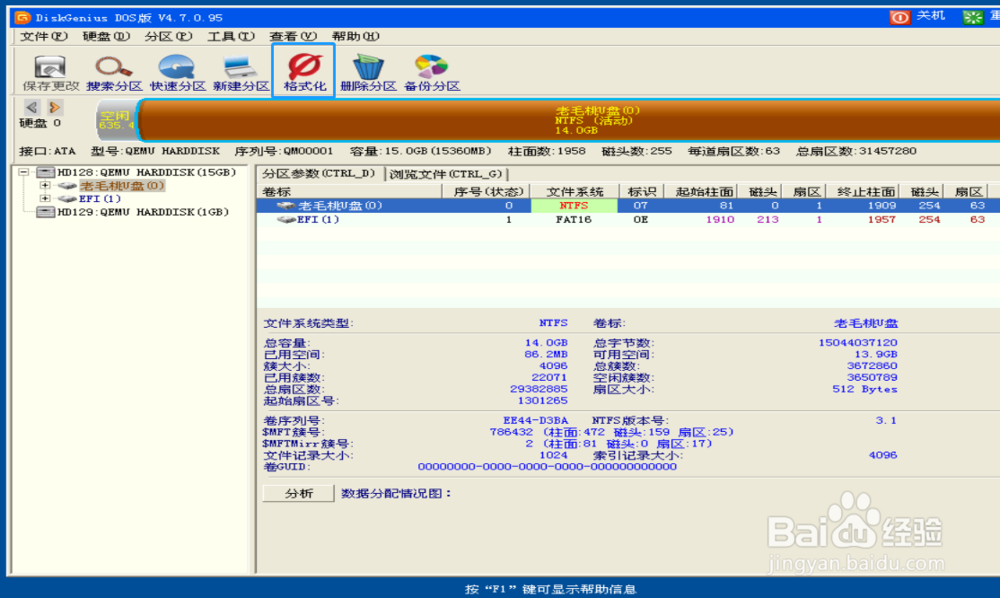Click the 新建分区 new partition icon
The image size is (1000, 598).
pos(240,68)
